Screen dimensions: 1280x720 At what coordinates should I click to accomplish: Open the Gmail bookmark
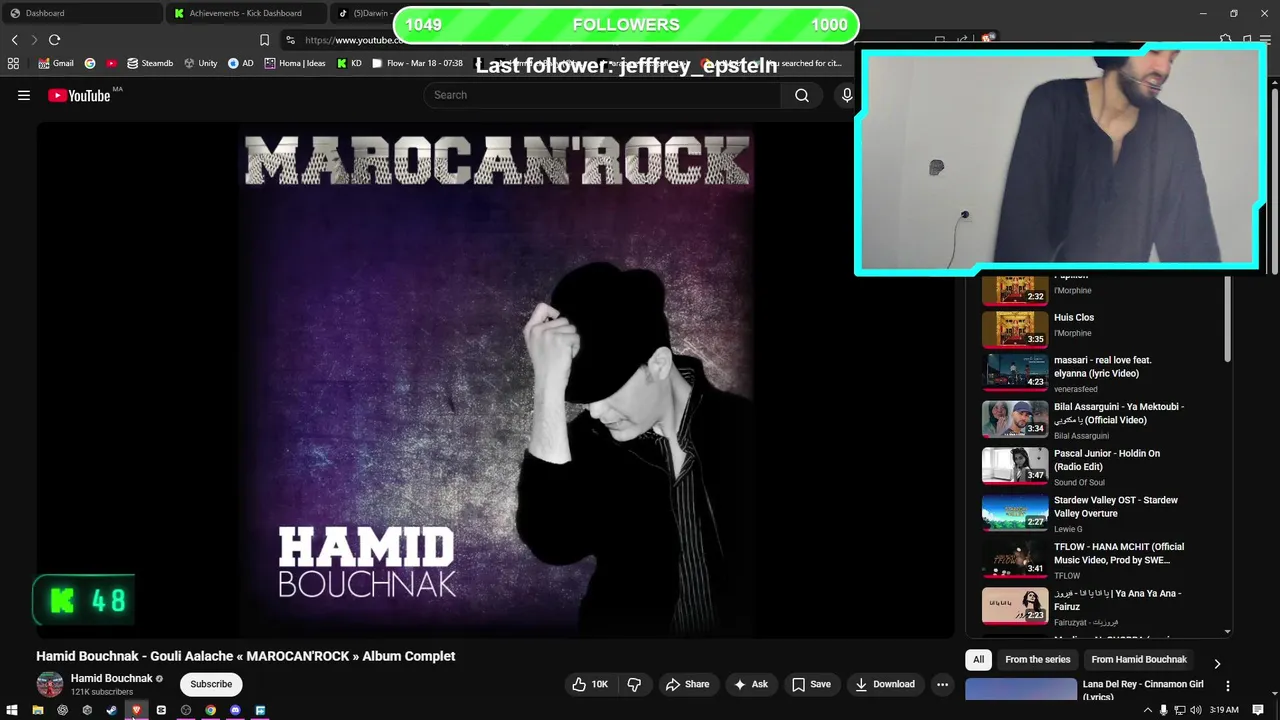coord(56,63)
